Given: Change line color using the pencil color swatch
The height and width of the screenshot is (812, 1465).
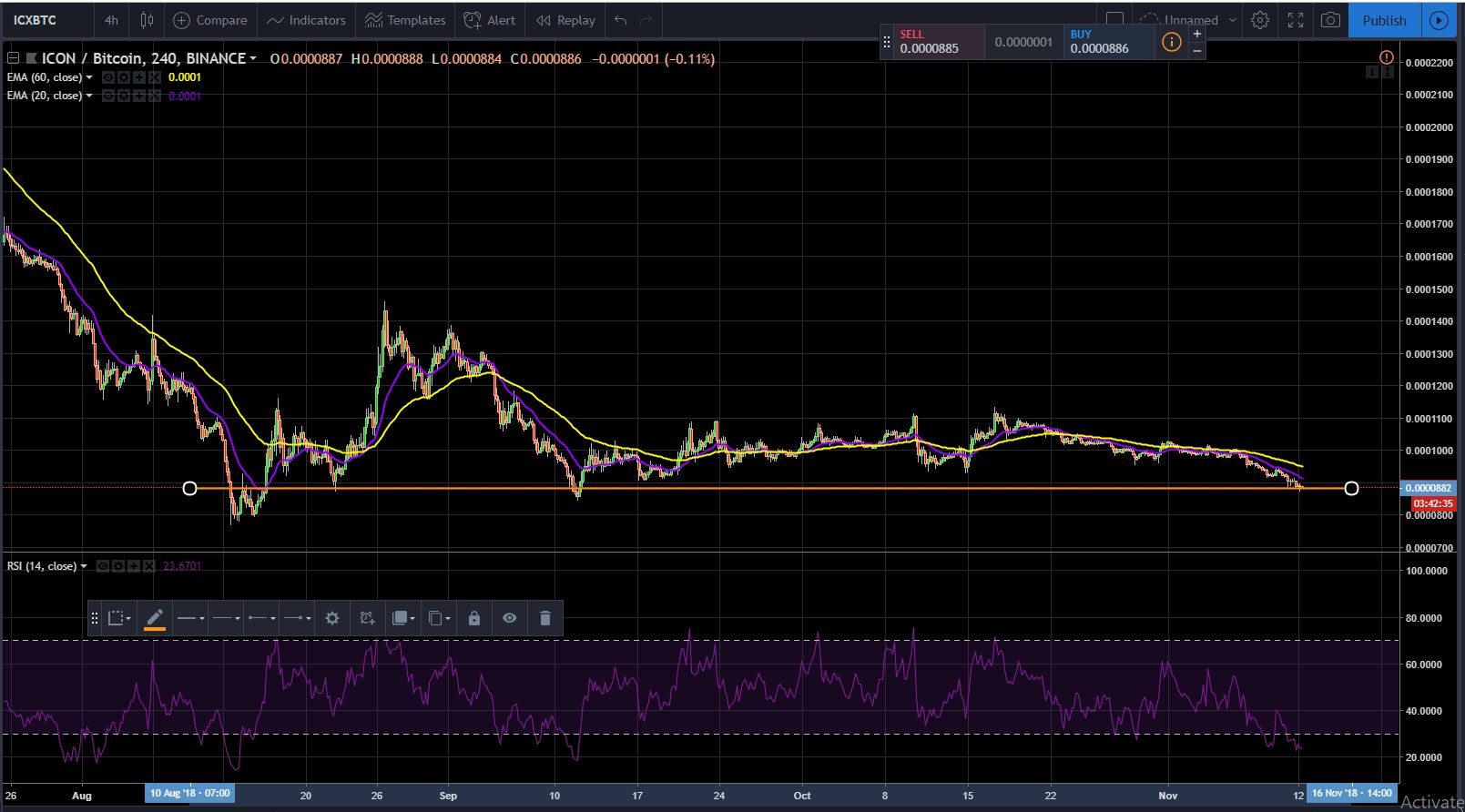Looking at the screenshot, I should pos(155,618).
